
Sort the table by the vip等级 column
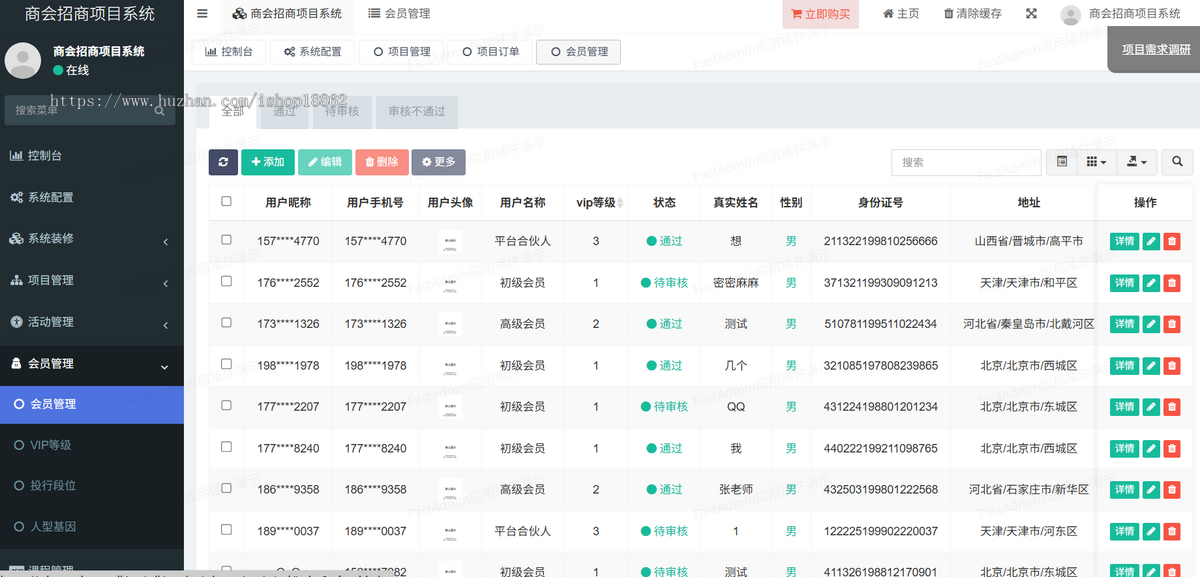(595, 201)
